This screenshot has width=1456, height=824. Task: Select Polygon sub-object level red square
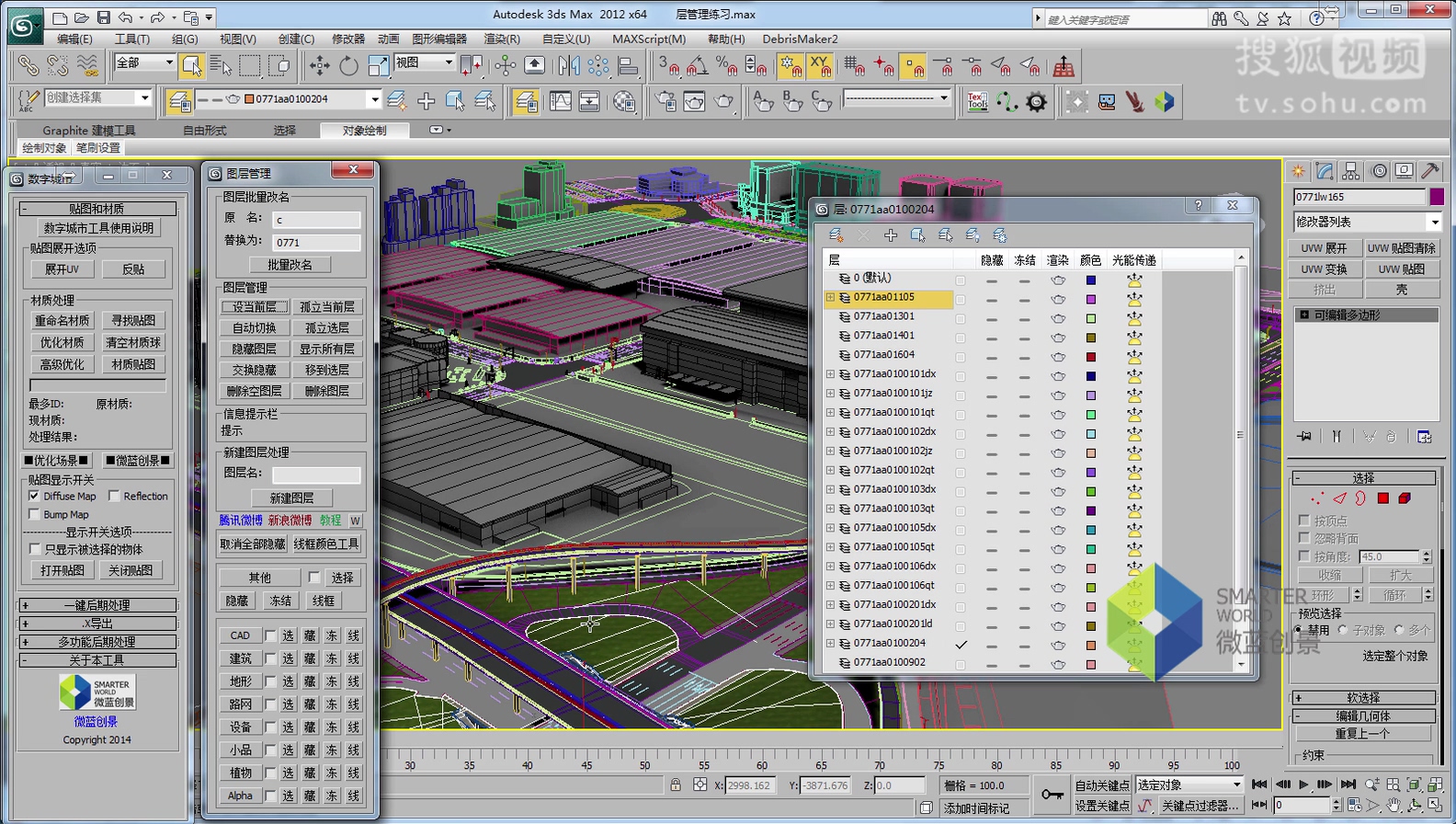(x=1382, y=498)
